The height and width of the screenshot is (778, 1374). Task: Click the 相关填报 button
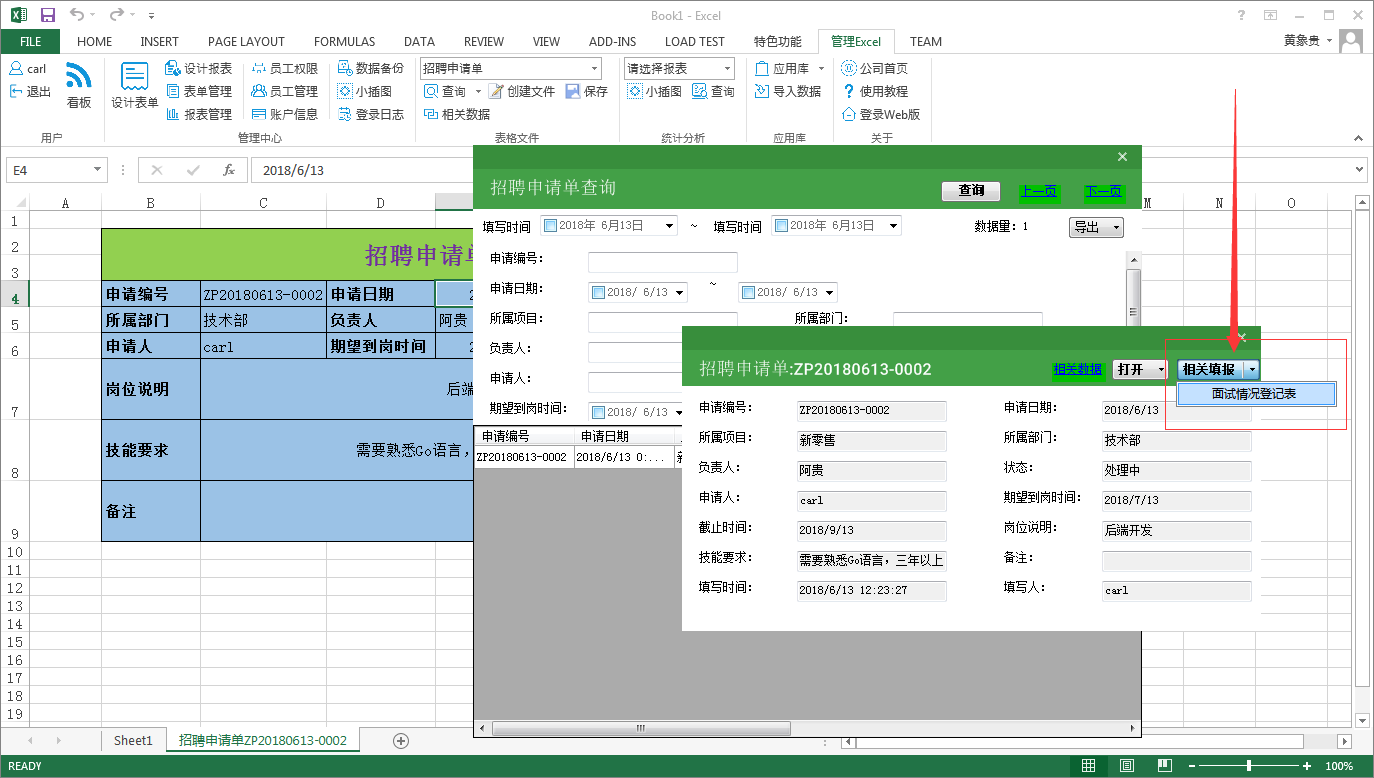pyautogui.click(x=1210, y=370)
